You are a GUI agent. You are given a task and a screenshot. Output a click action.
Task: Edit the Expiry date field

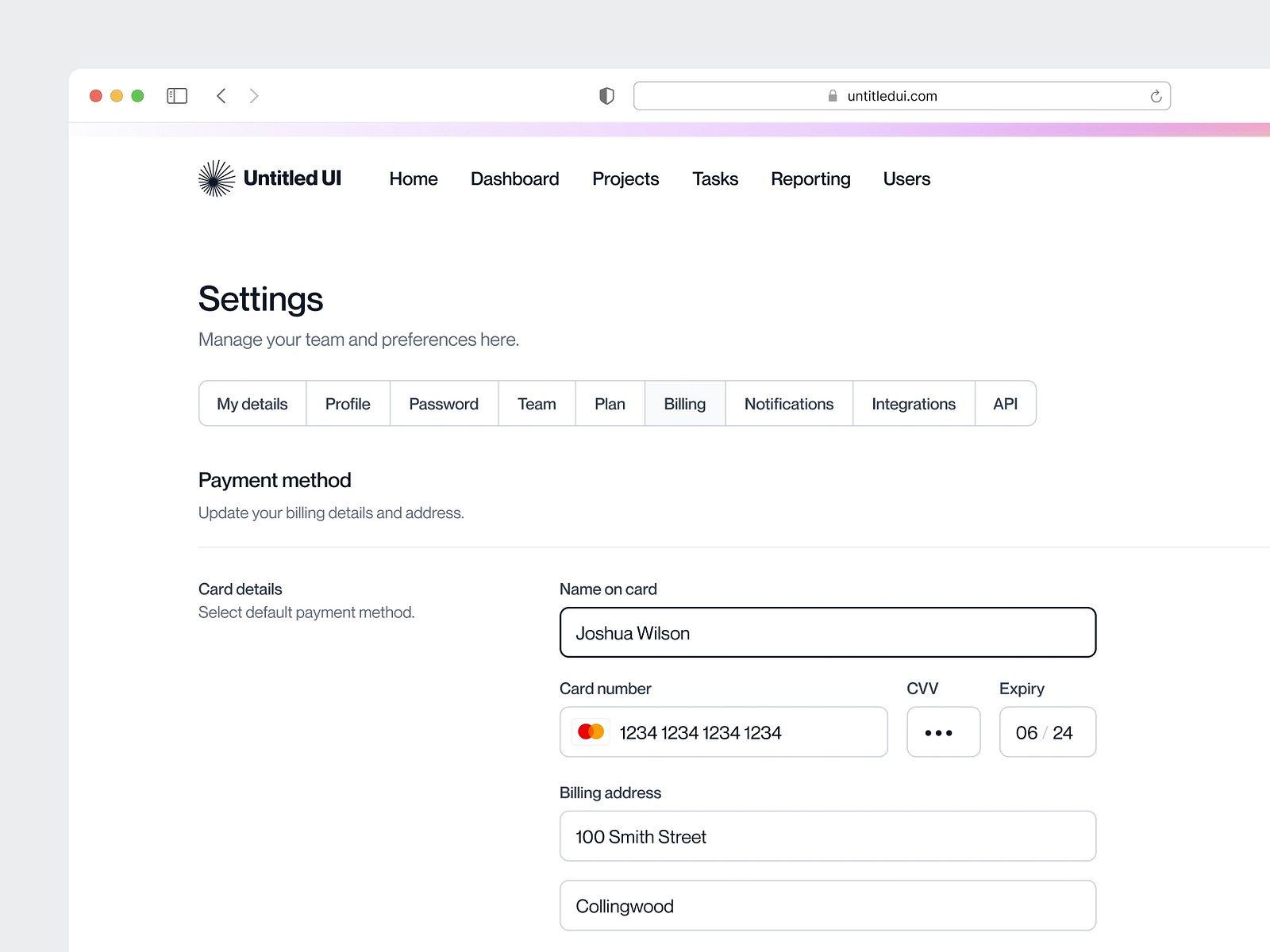(1047, 731)
